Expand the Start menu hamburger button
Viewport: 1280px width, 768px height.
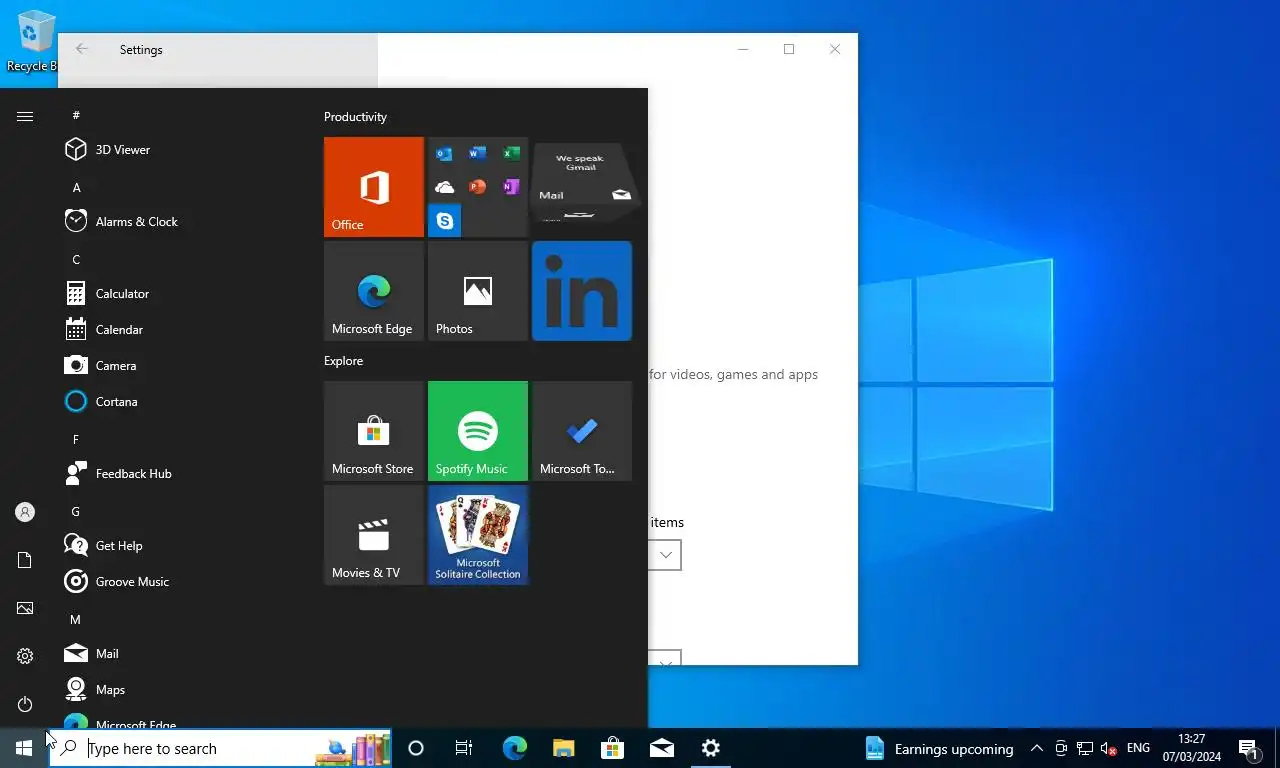[25, 117]
